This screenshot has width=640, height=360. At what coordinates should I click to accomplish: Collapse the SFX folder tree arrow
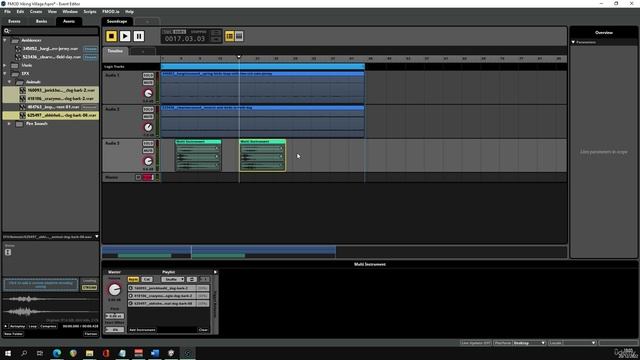(x=5, y=74)
